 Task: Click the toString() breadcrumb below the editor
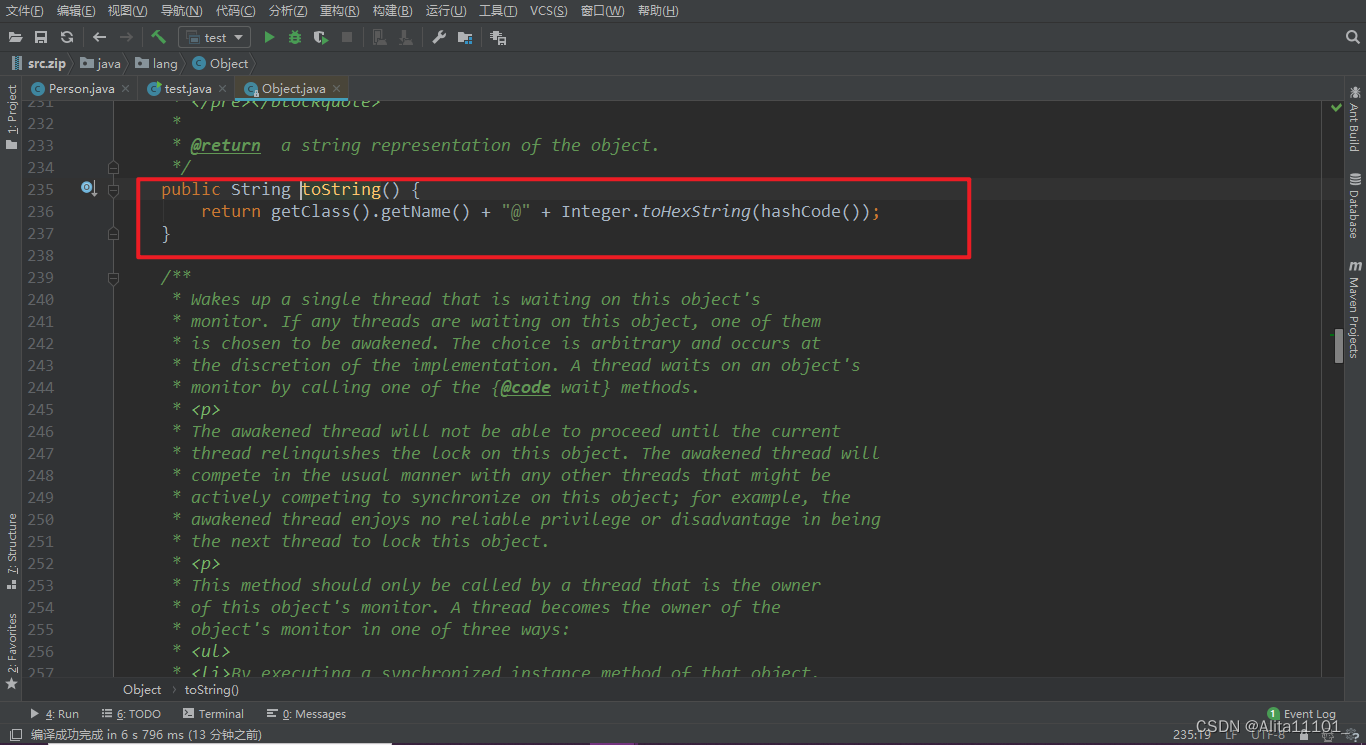[x=212, y=689]
